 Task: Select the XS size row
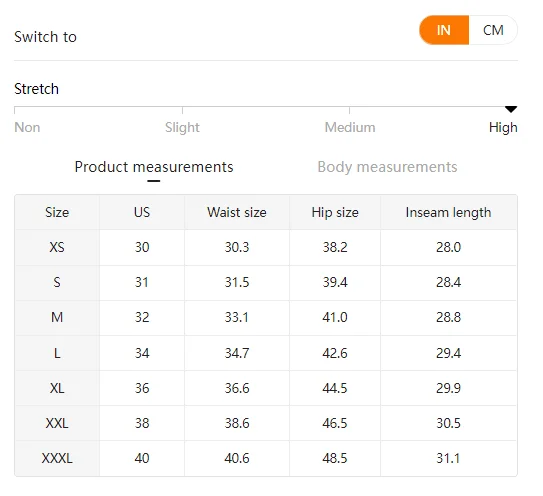coord(266,247)
